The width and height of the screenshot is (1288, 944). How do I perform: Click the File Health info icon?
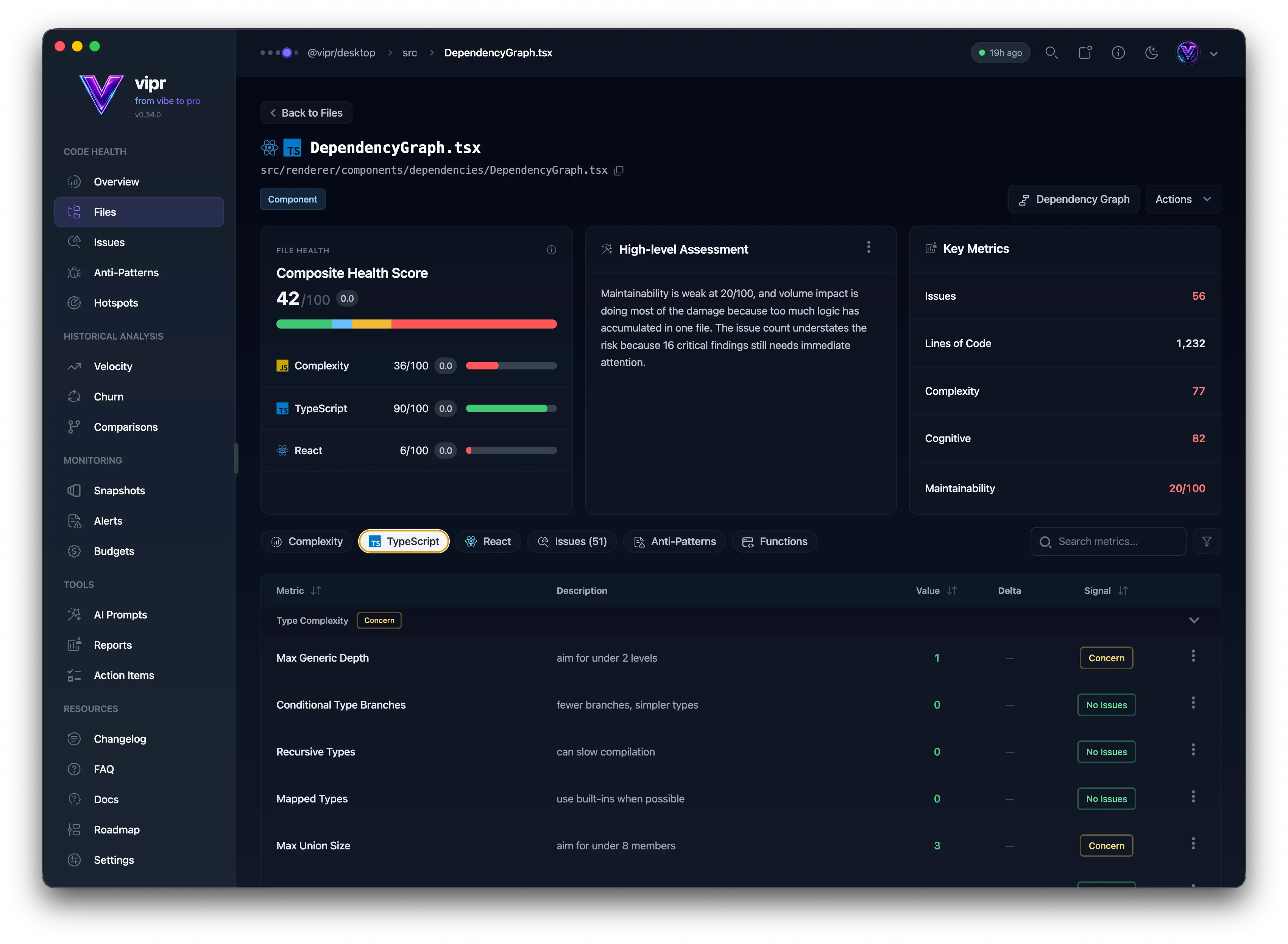551,250
